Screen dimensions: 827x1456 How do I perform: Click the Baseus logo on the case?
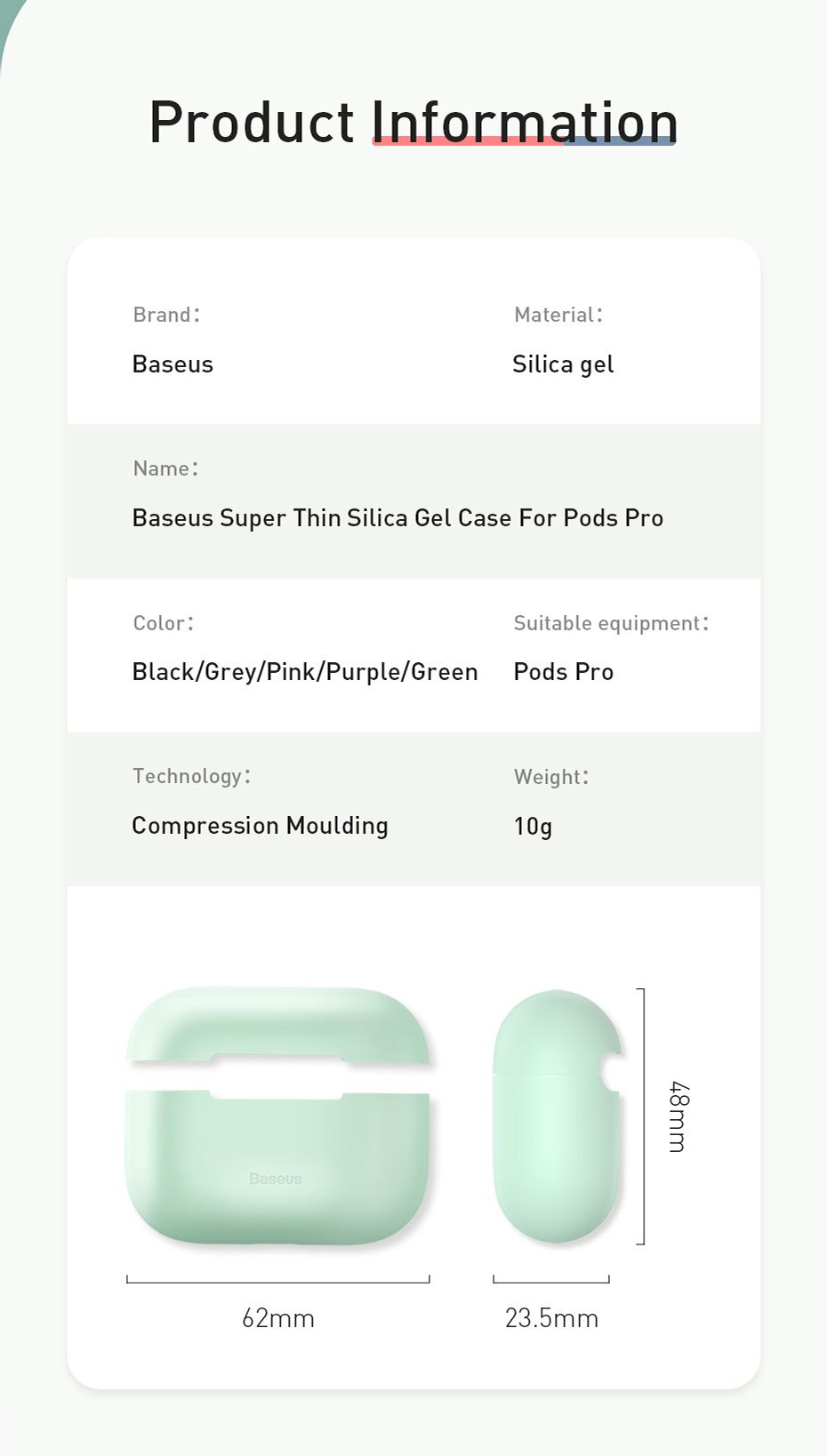point(276,1179)
